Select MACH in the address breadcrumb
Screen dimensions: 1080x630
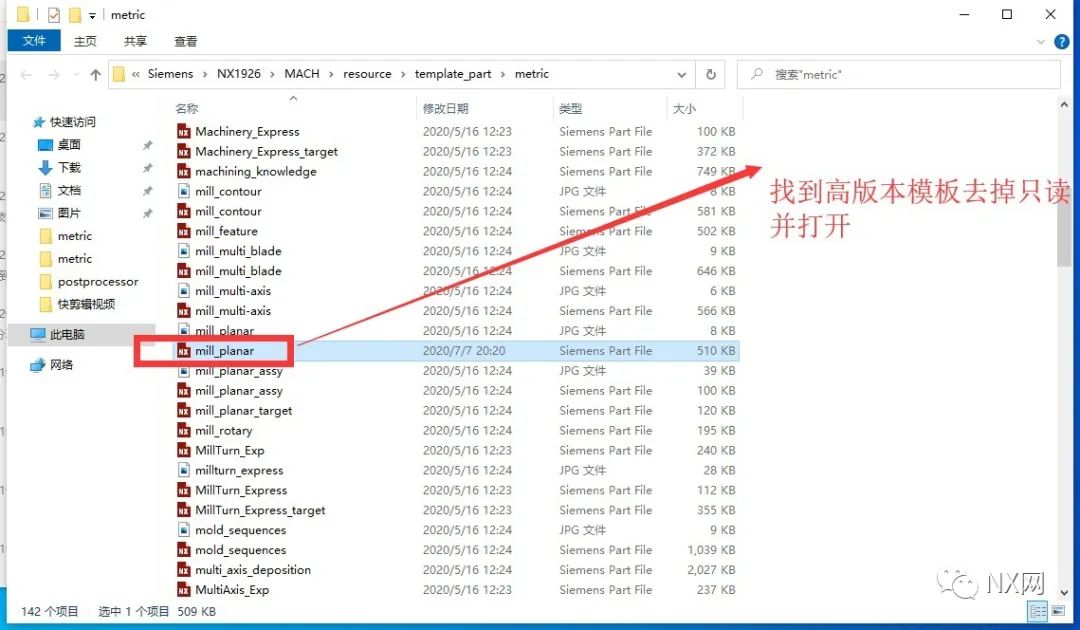302,74
